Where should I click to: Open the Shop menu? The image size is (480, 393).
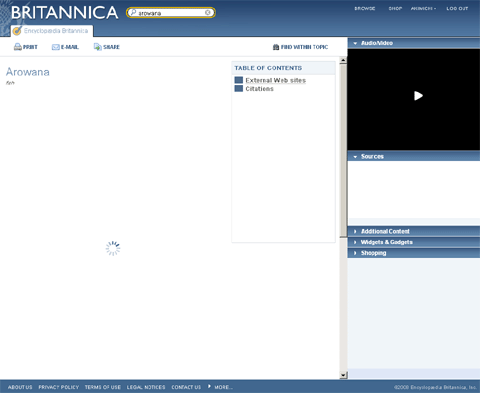point(395,8)
